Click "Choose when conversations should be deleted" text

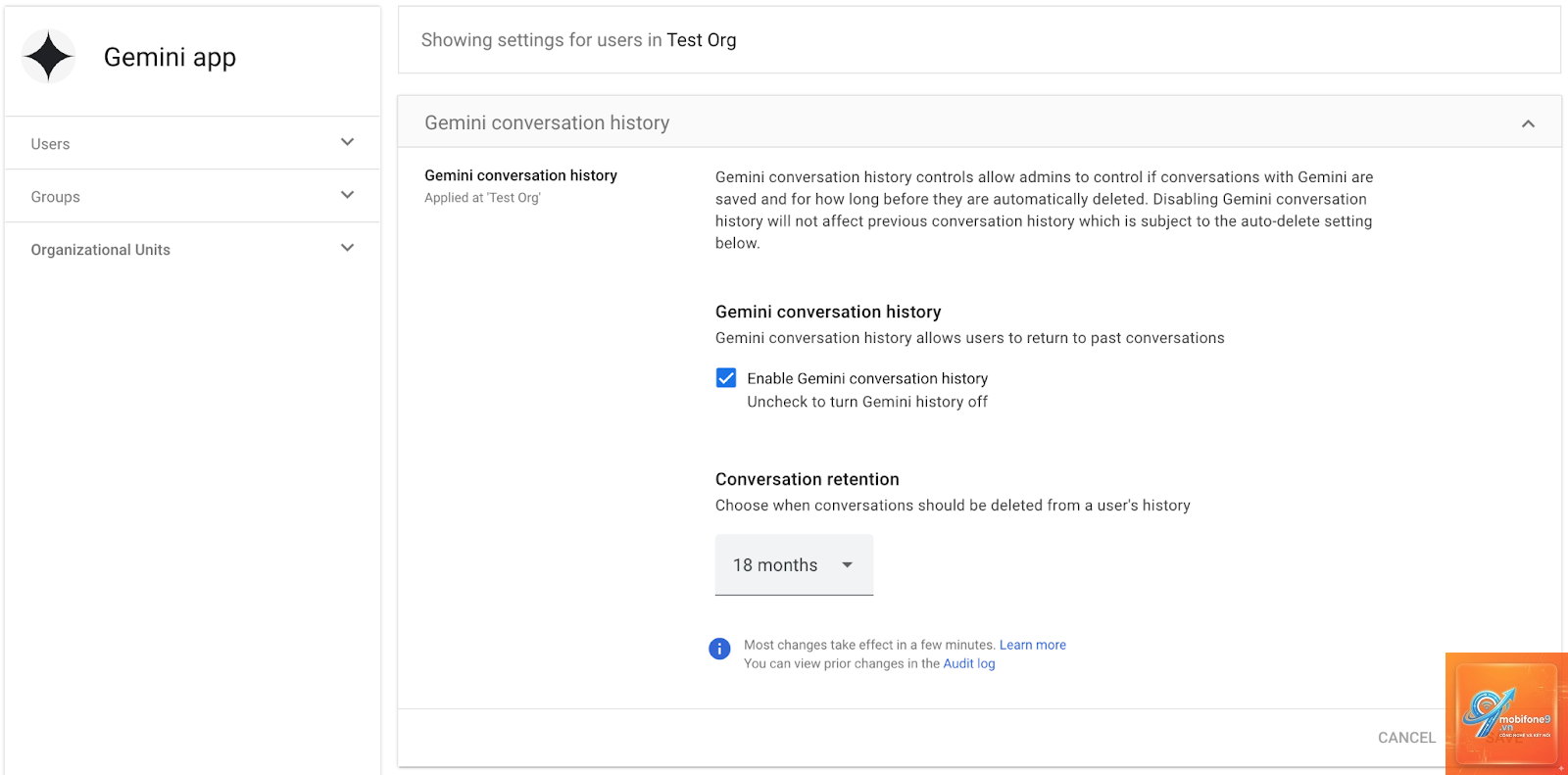coord(953,506)
